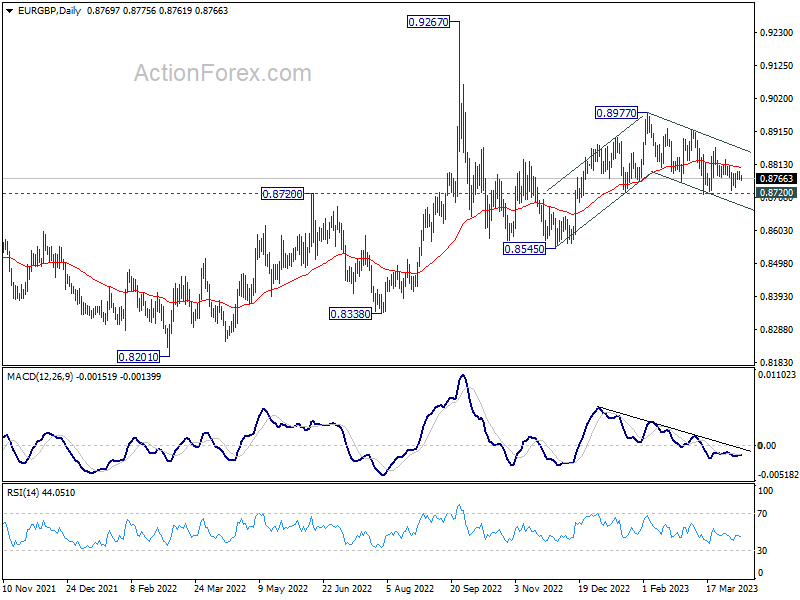The image size is (800, 600).
Task: Click the 0.82880 price axis value
Action: pos(777,330)
